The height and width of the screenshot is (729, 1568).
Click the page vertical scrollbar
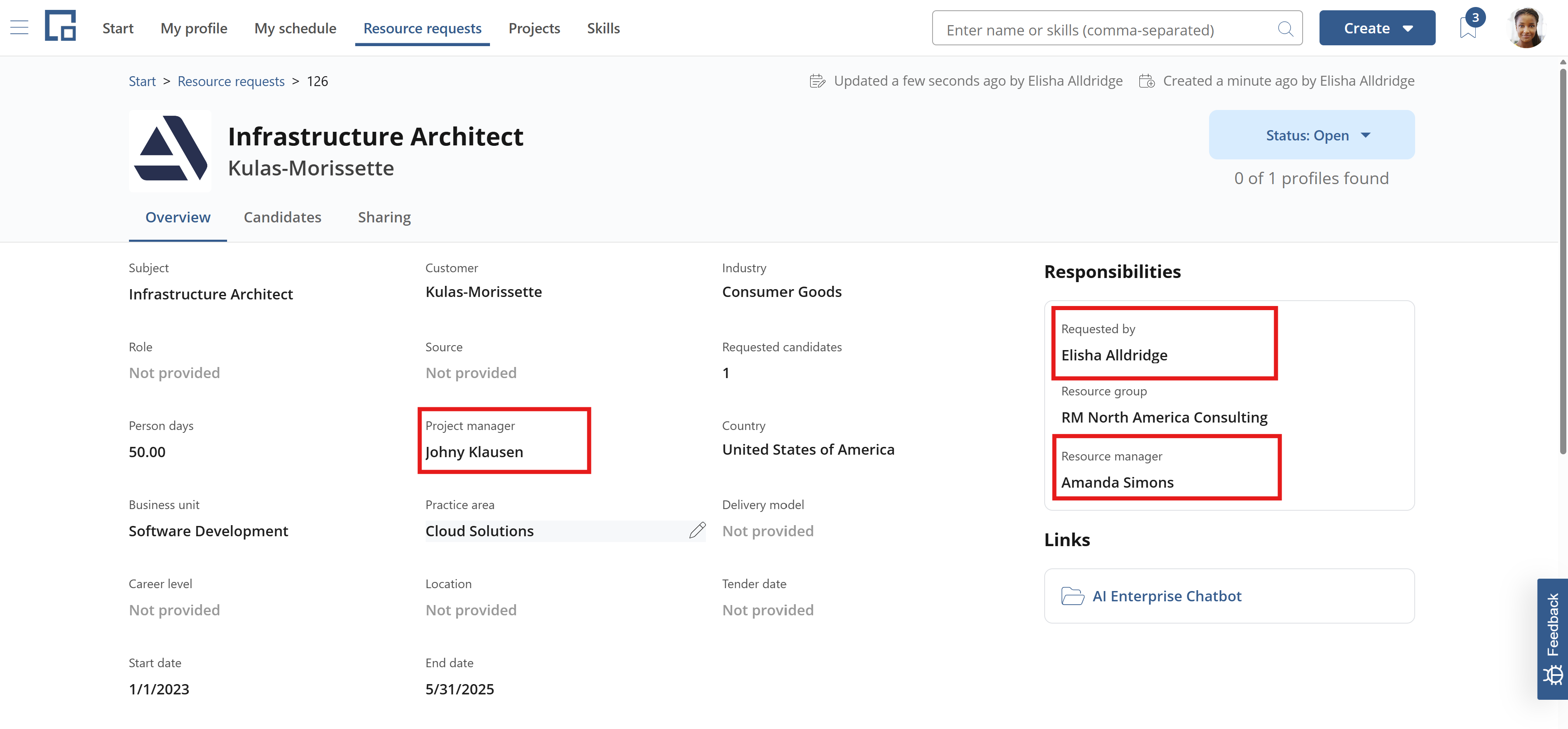[1563, 262]
